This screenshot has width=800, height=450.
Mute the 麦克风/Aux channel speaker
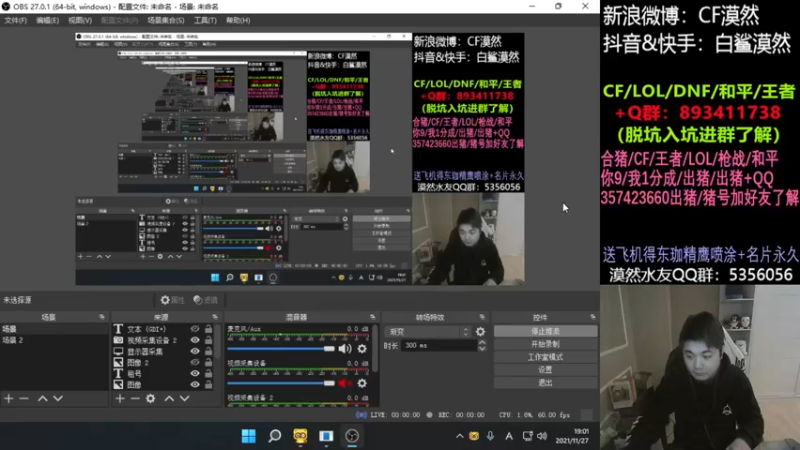(345, 349)
